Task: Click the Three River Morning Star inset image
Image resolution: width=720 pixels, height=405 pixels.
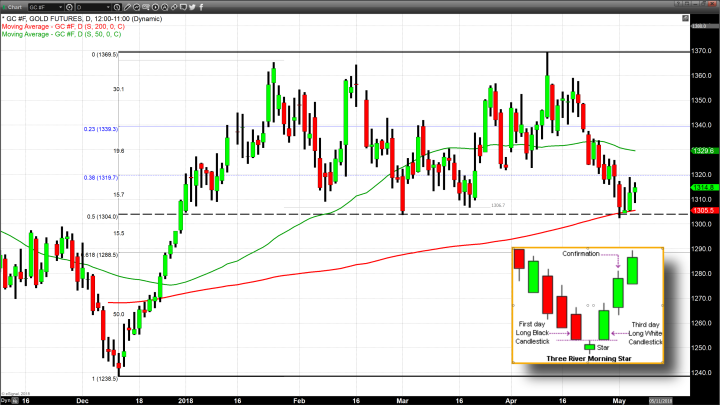Action: (x=588, y=305)
